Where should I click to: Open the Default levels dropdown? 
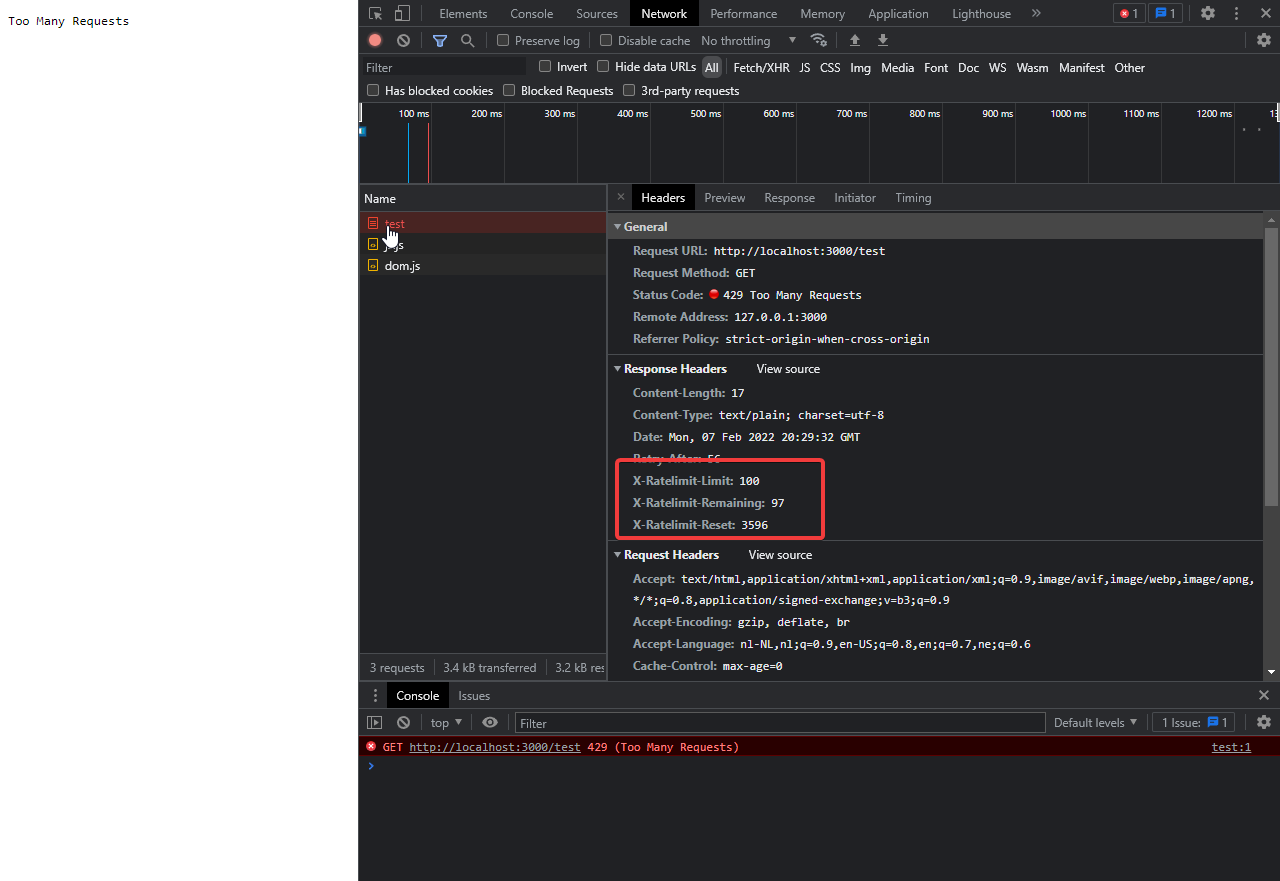coord(1096,722)
